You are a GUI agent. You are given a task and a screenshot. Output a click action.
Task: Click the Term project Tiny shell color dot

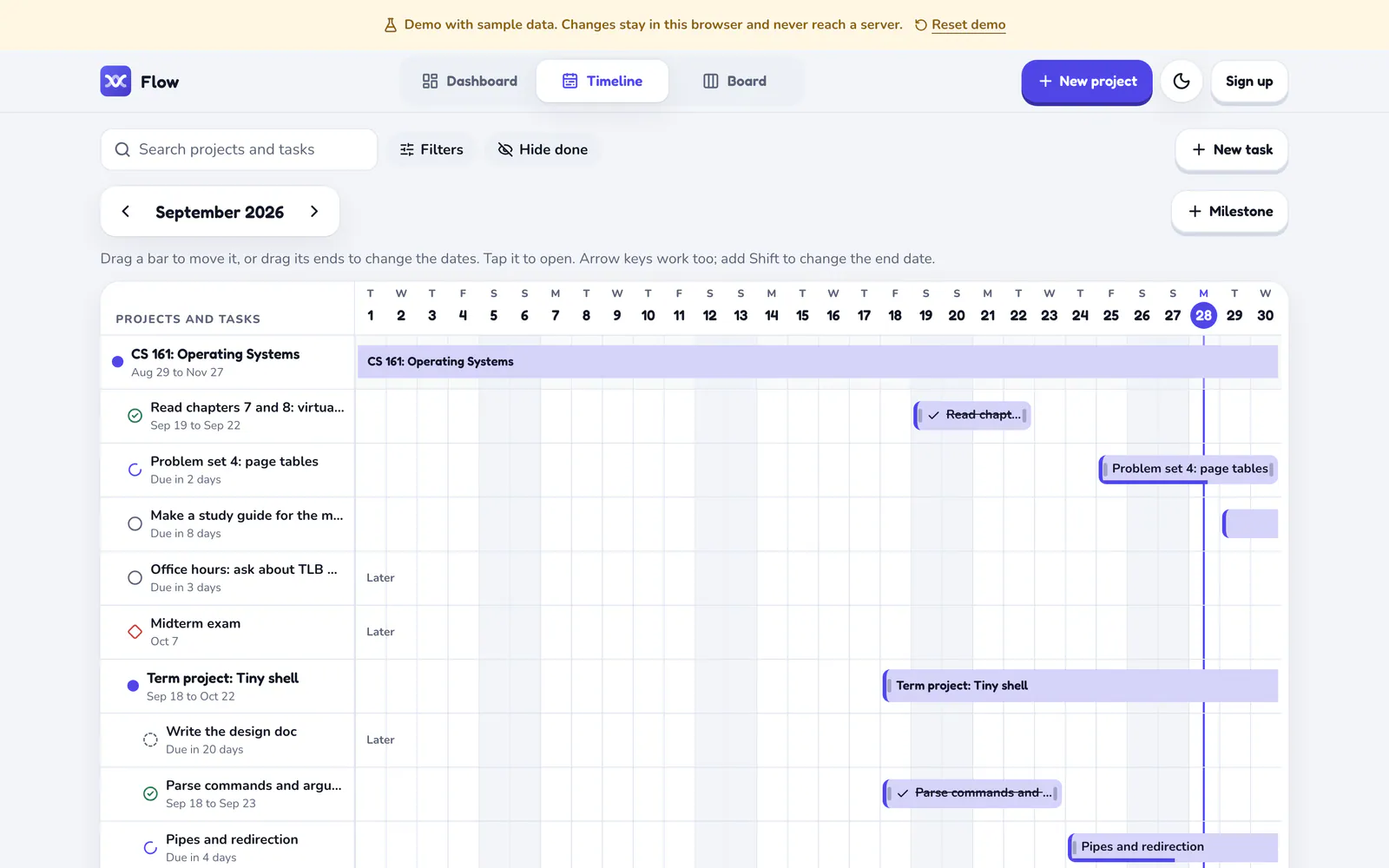133,686
